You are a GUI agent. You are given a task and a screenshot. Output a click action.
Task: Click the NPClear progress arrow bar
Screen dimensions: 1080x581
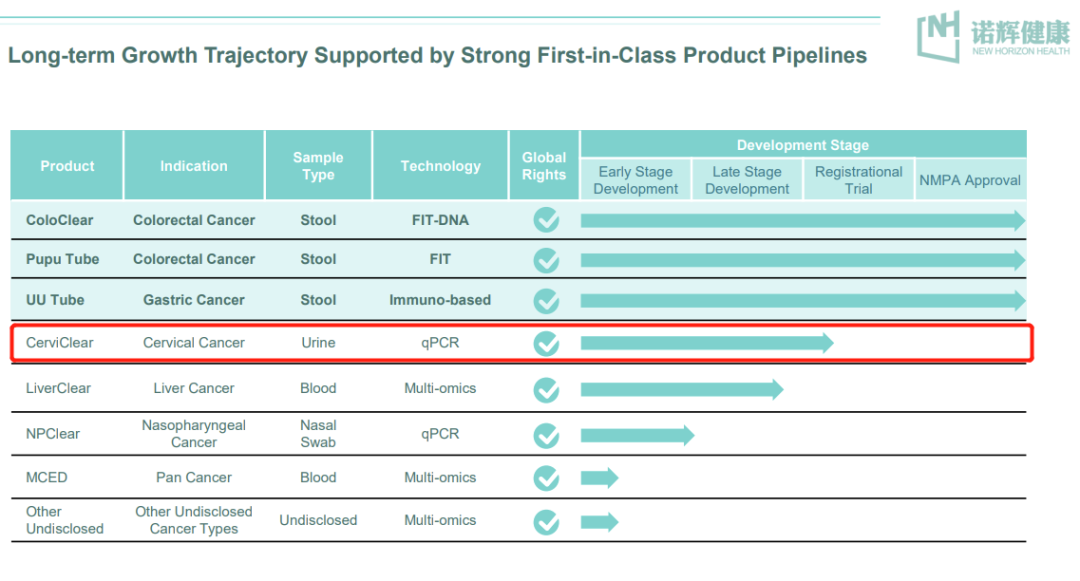636,435
